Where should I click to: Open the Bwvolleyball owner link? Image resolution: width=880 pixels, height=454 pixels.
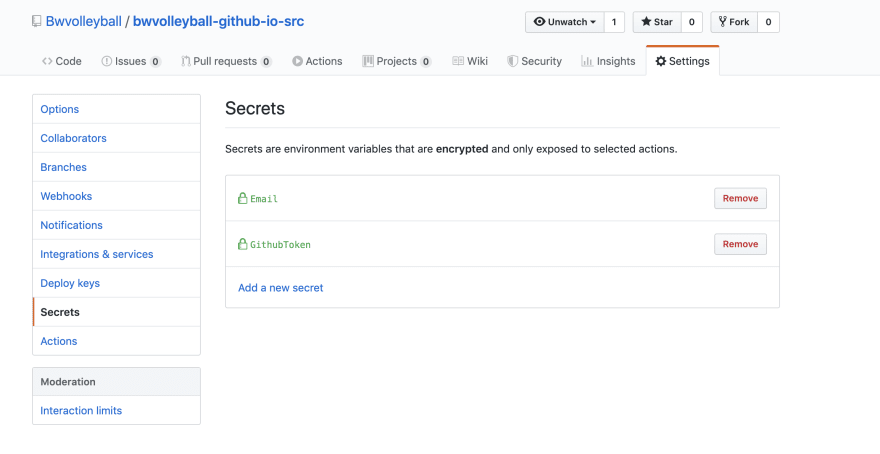[x=84, y=21]
